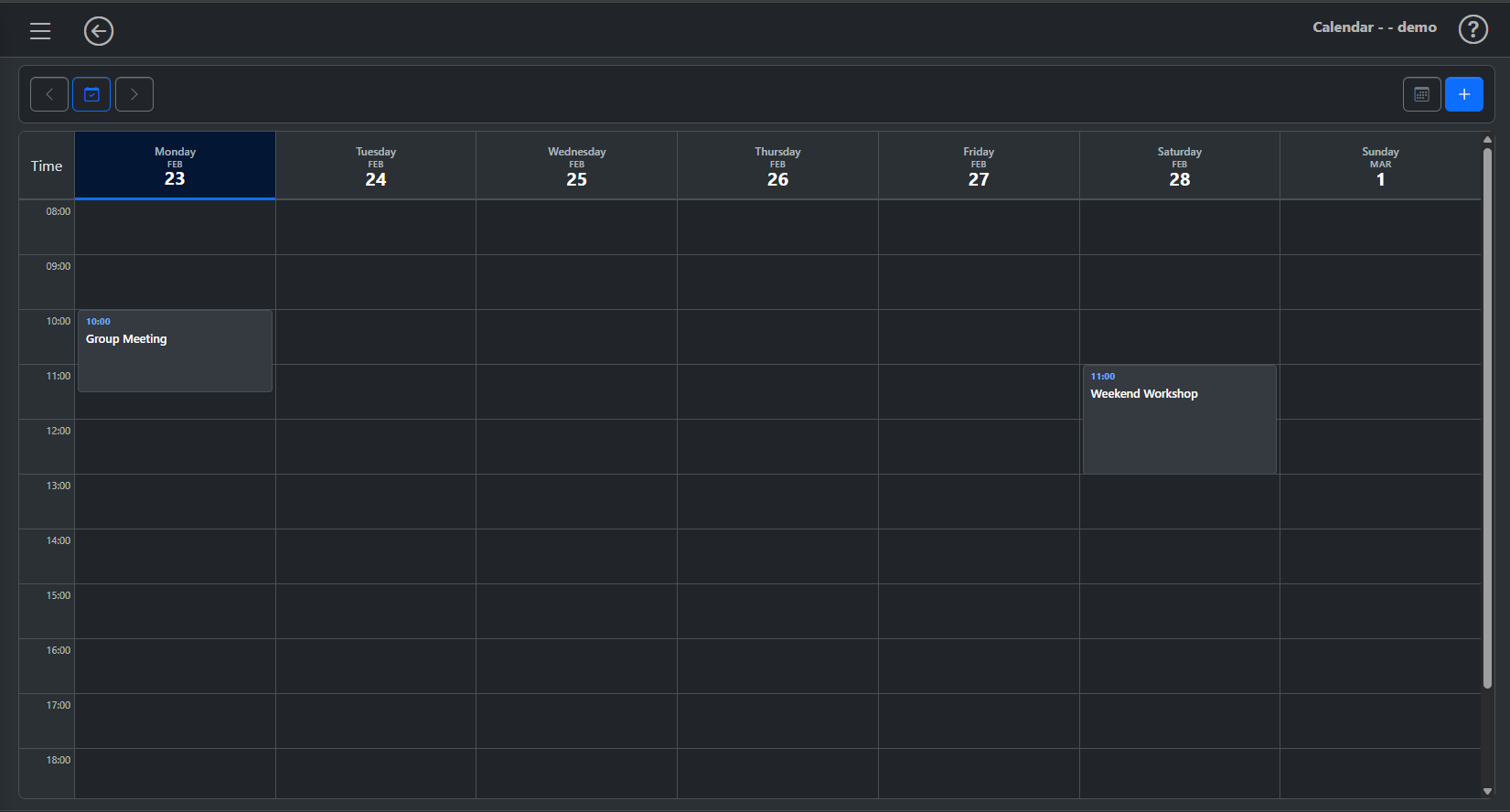The height and width of the screenshot is (812, 1510).
Task: Open the help question mark icon
Action: 1473,29
